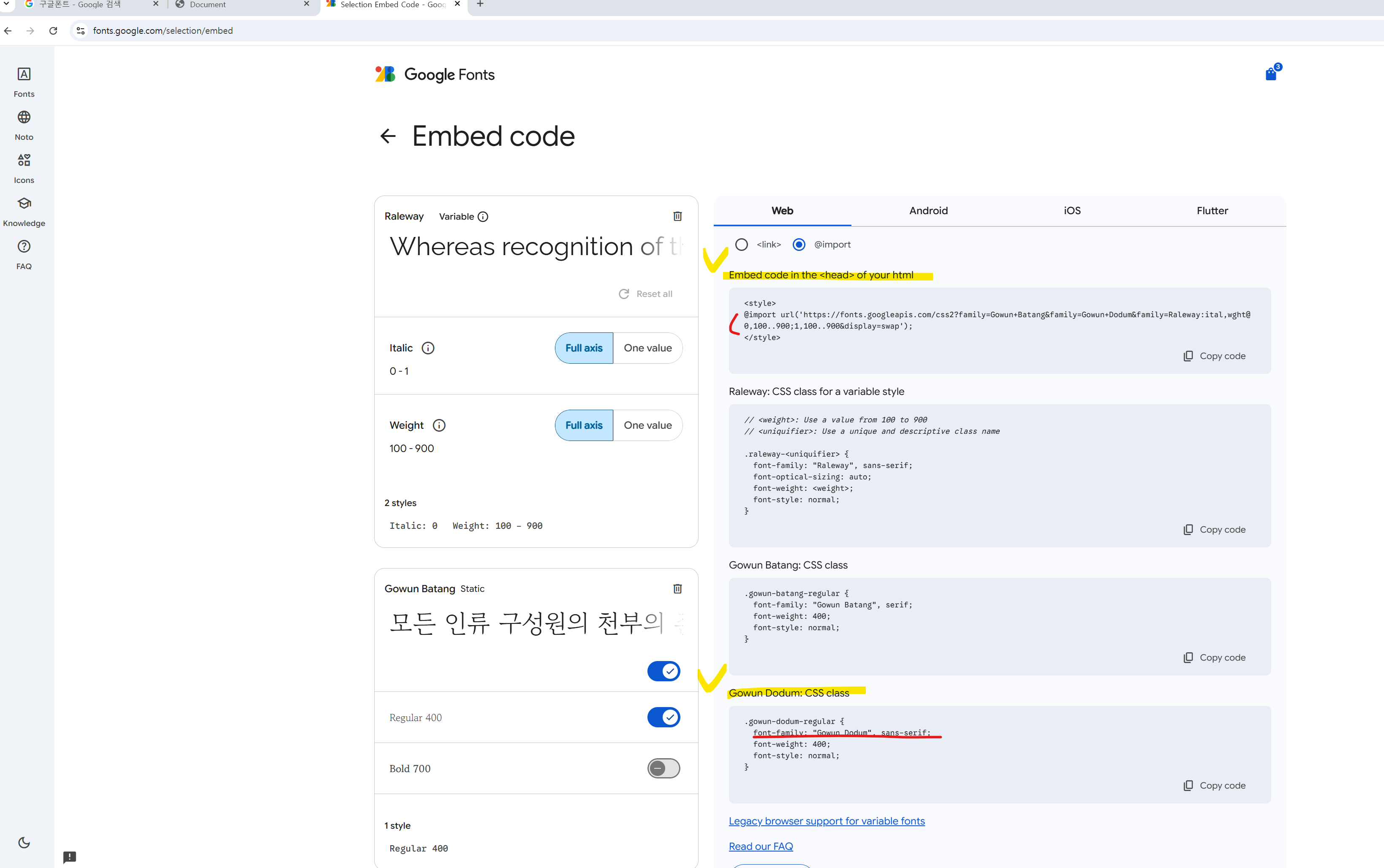Select One value for Italic
This screenshot has height=868, width=1384.
point(647,348)
